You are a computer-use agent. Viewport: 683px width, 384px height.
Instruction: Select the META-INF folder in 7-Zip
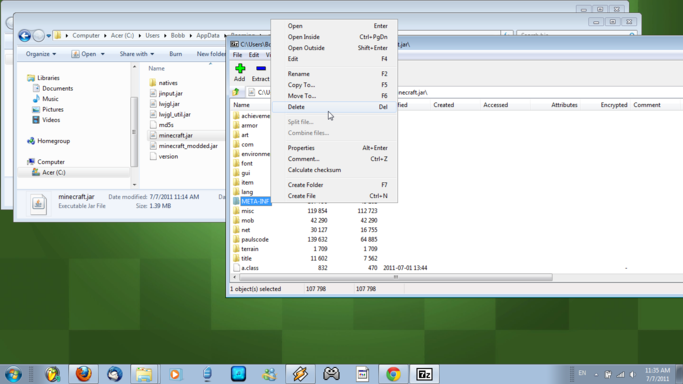point(251,201)
